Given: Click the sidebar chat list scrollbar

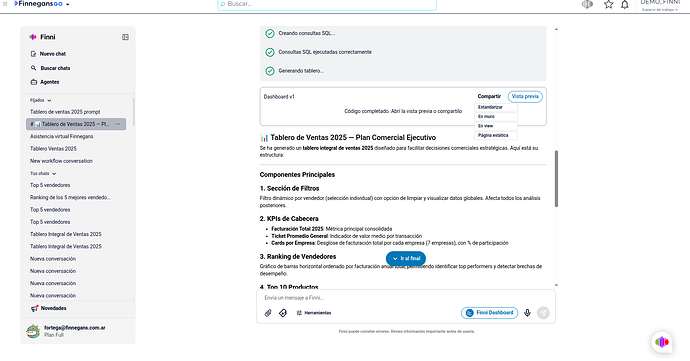Looking at the screenshot, I should (x=133, y=111).
